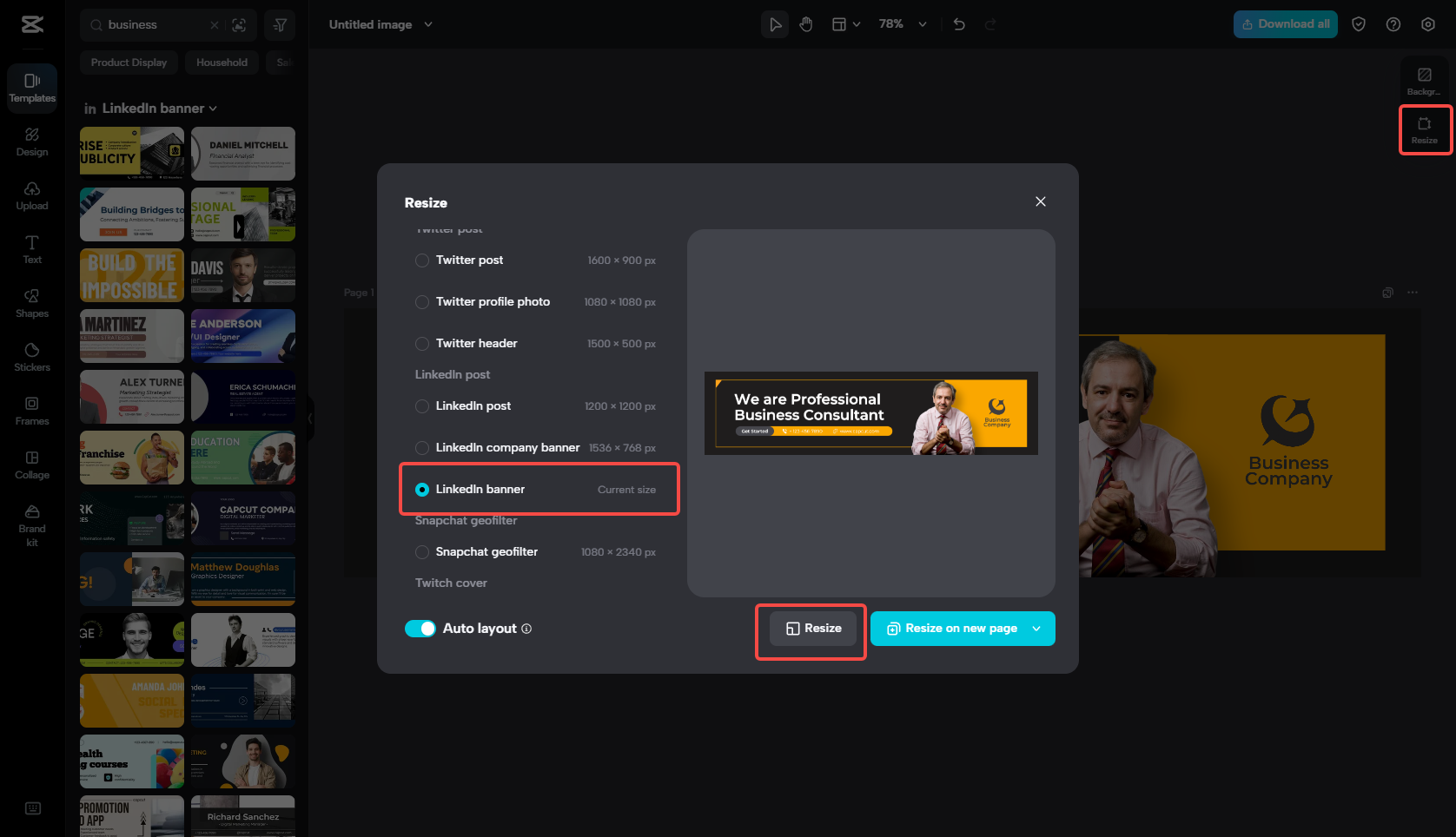Select the Household category chip

(x=222, y=62)
